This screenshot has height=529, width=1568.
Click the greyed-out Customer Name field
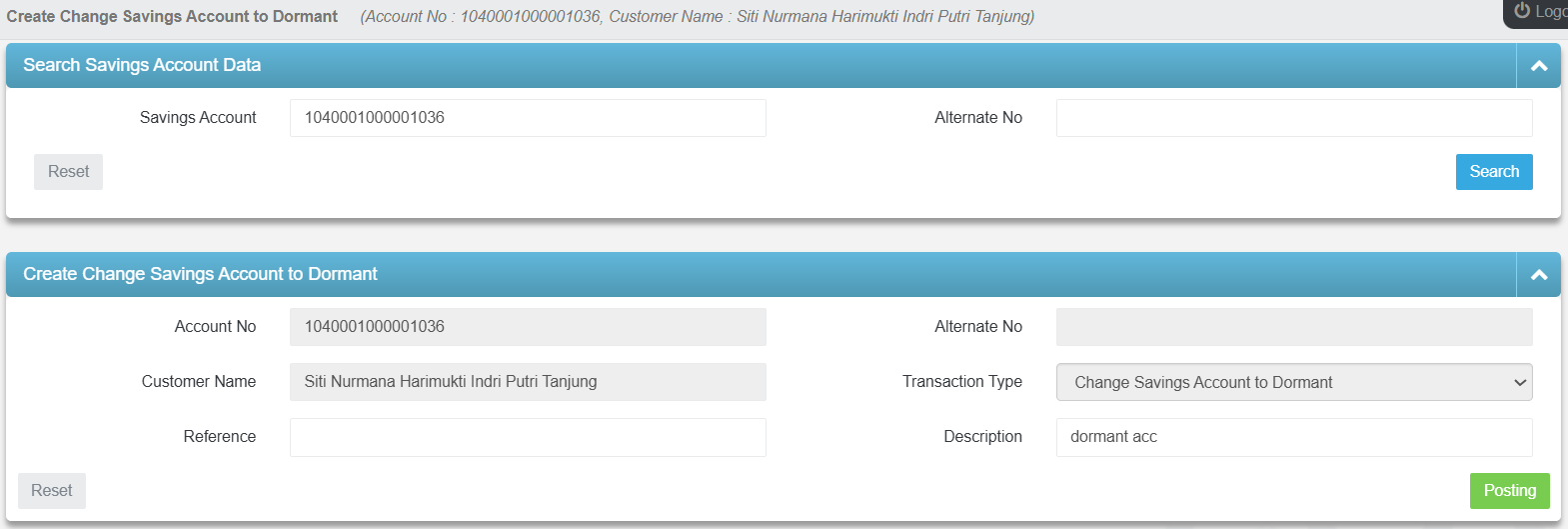(x=528, y=382)
